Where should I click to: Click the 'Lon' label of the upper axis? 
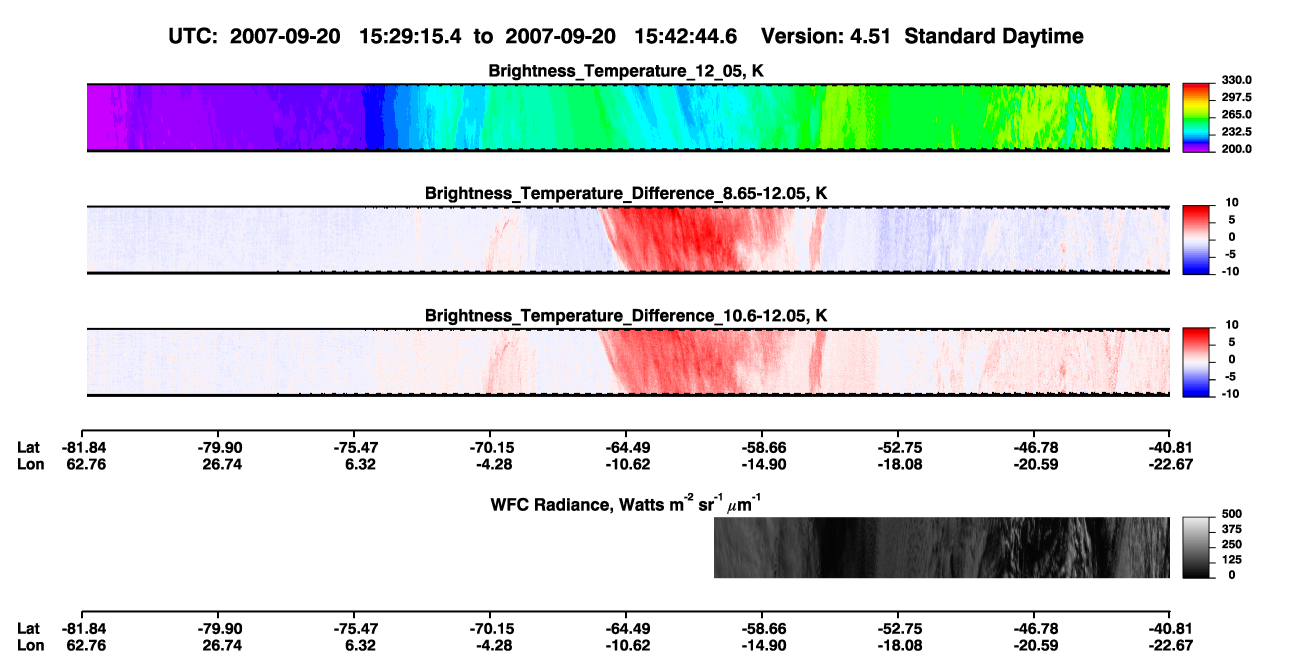30,464
